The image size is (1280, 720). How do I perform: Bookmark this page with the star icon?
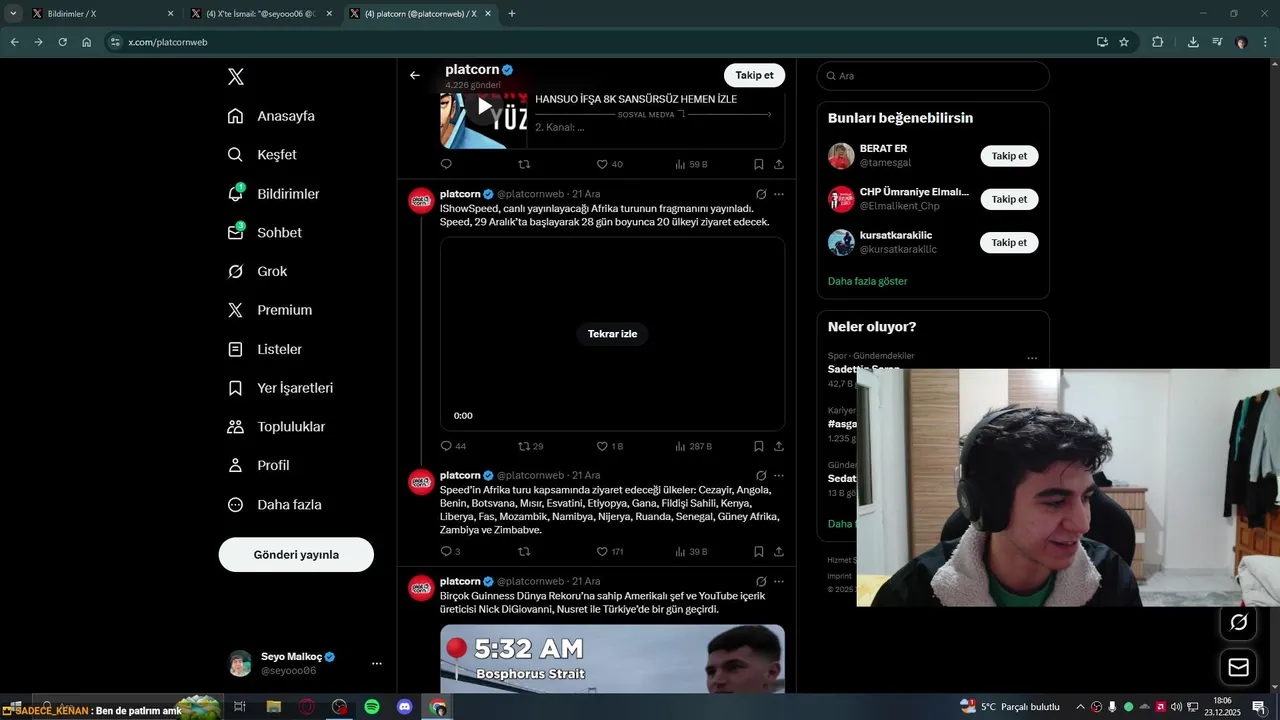(1124, 42)
